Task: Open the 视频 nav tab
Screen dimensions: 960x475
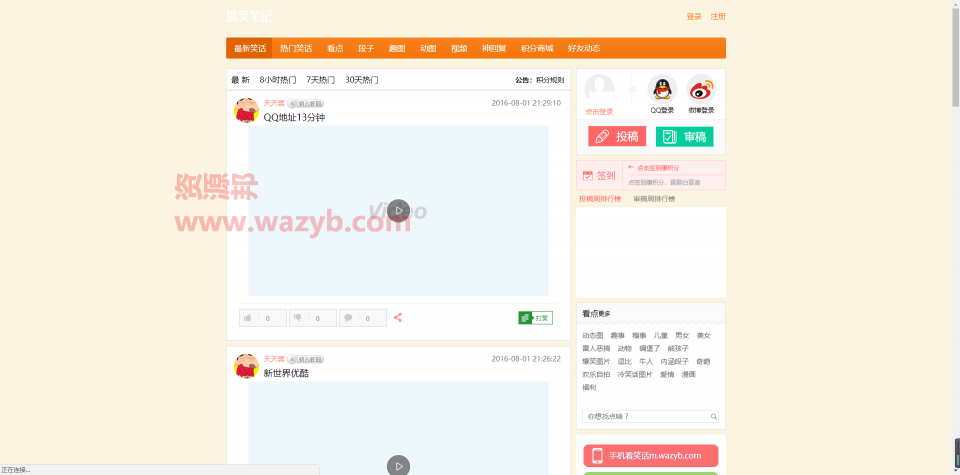Action: pyautogui.click(x=459, y=48)
